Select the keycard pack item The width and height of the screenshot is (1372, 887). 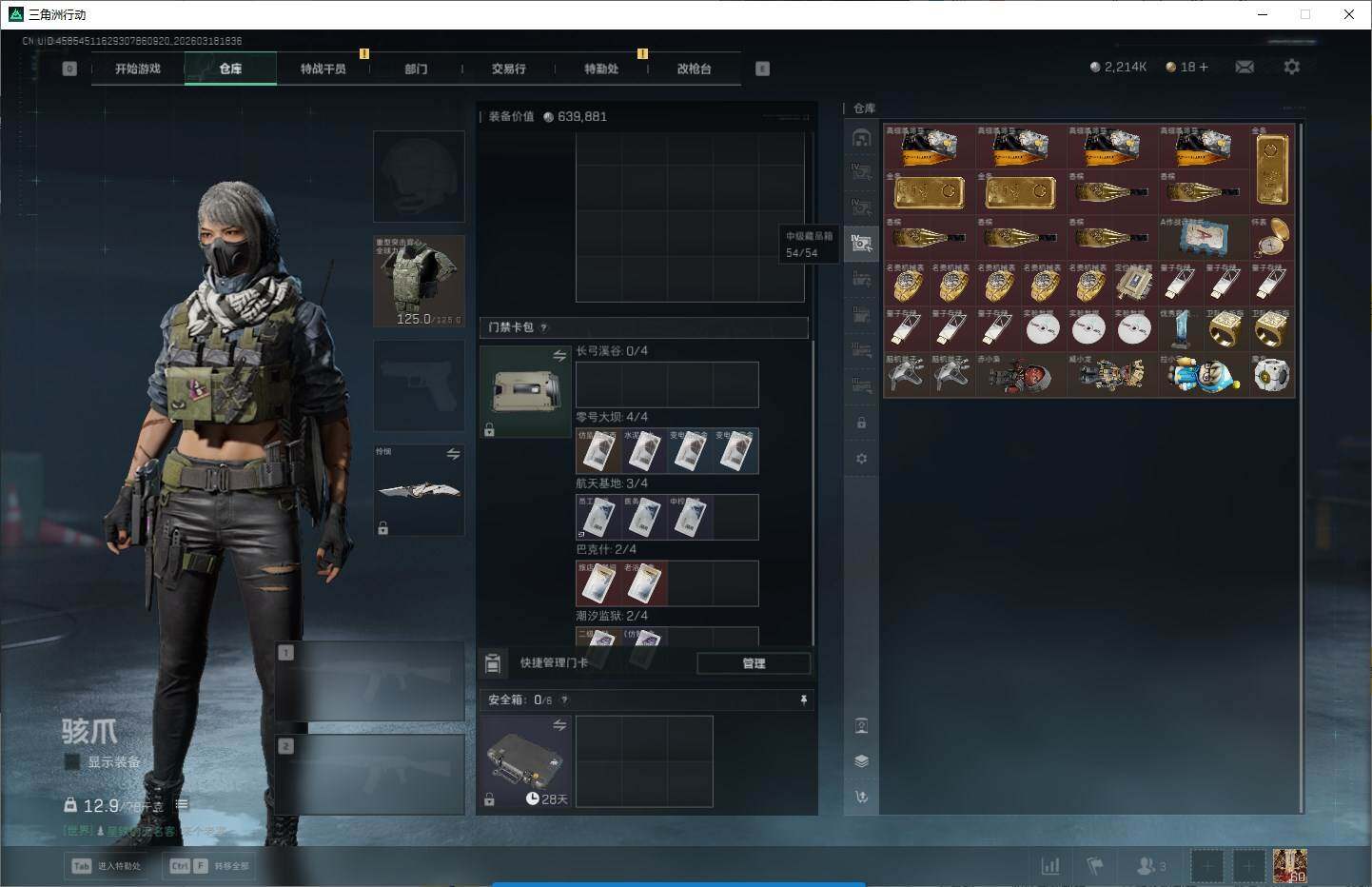point(526,391)
